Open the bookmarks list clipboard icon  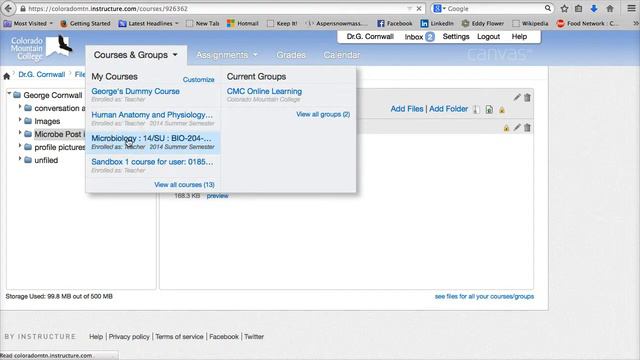[x=579, y=9]
